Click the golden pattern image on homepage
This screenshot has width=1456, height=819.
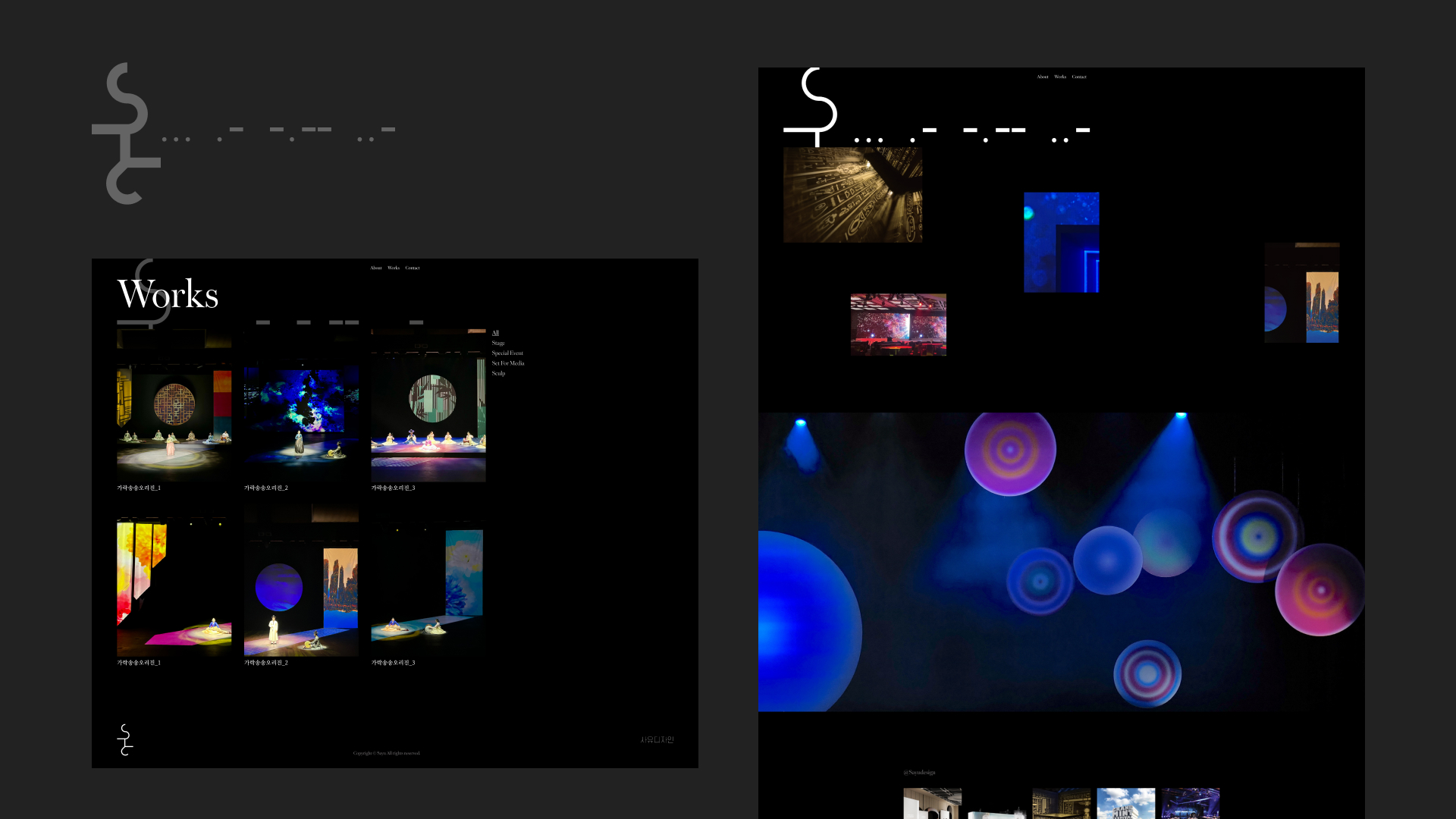pyautogui.click(x=852, y=195)
